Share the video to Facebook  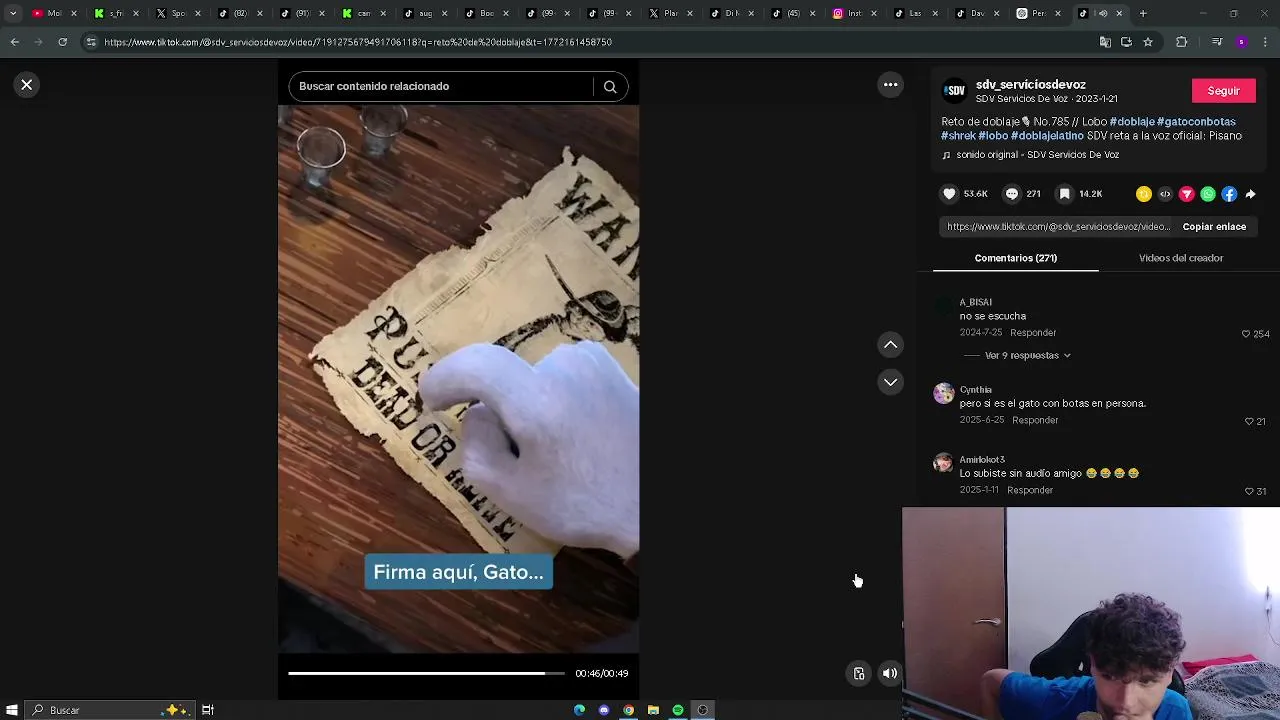1229,194
